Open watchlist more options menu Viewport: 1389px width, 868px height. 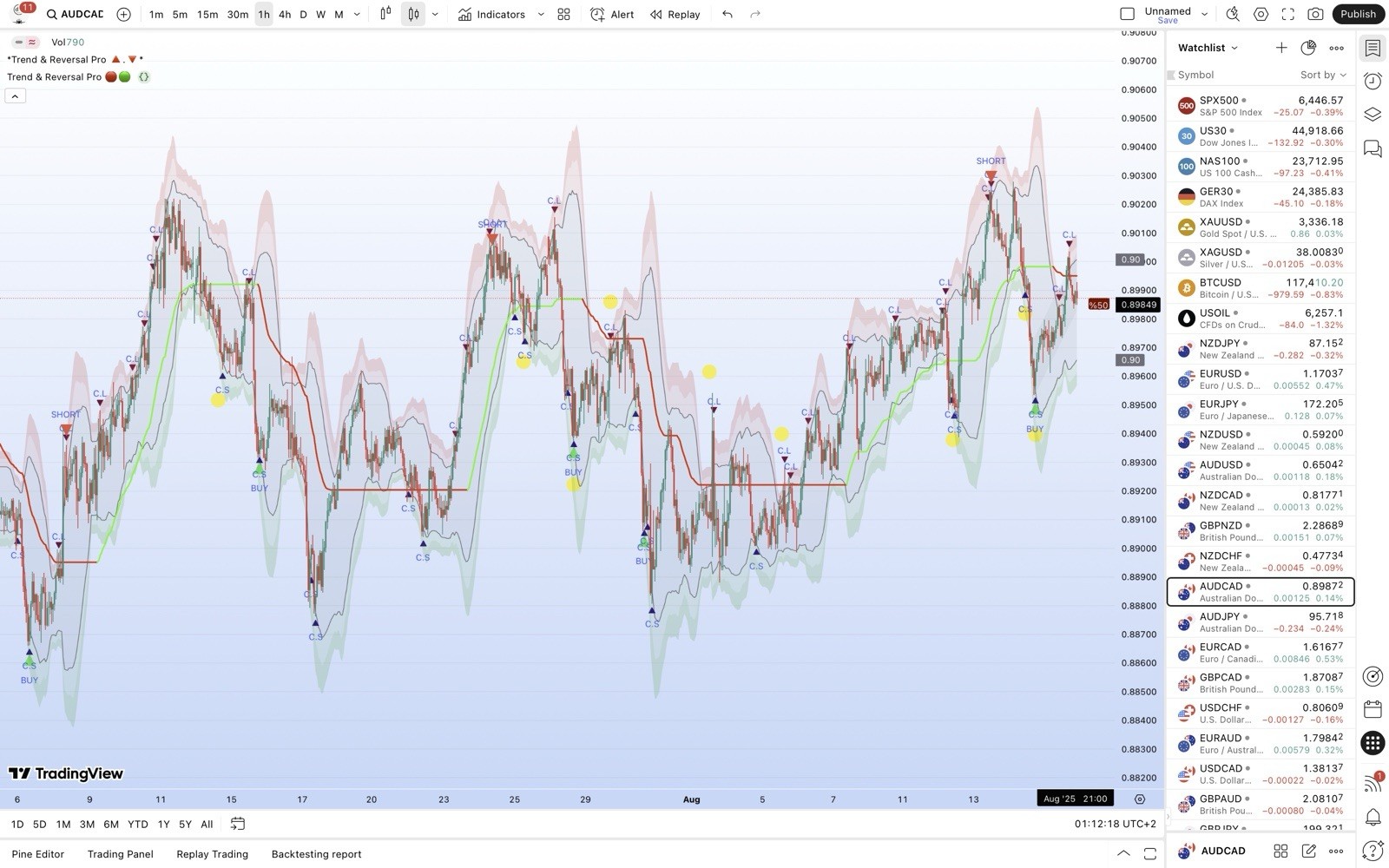(1336, 48)
